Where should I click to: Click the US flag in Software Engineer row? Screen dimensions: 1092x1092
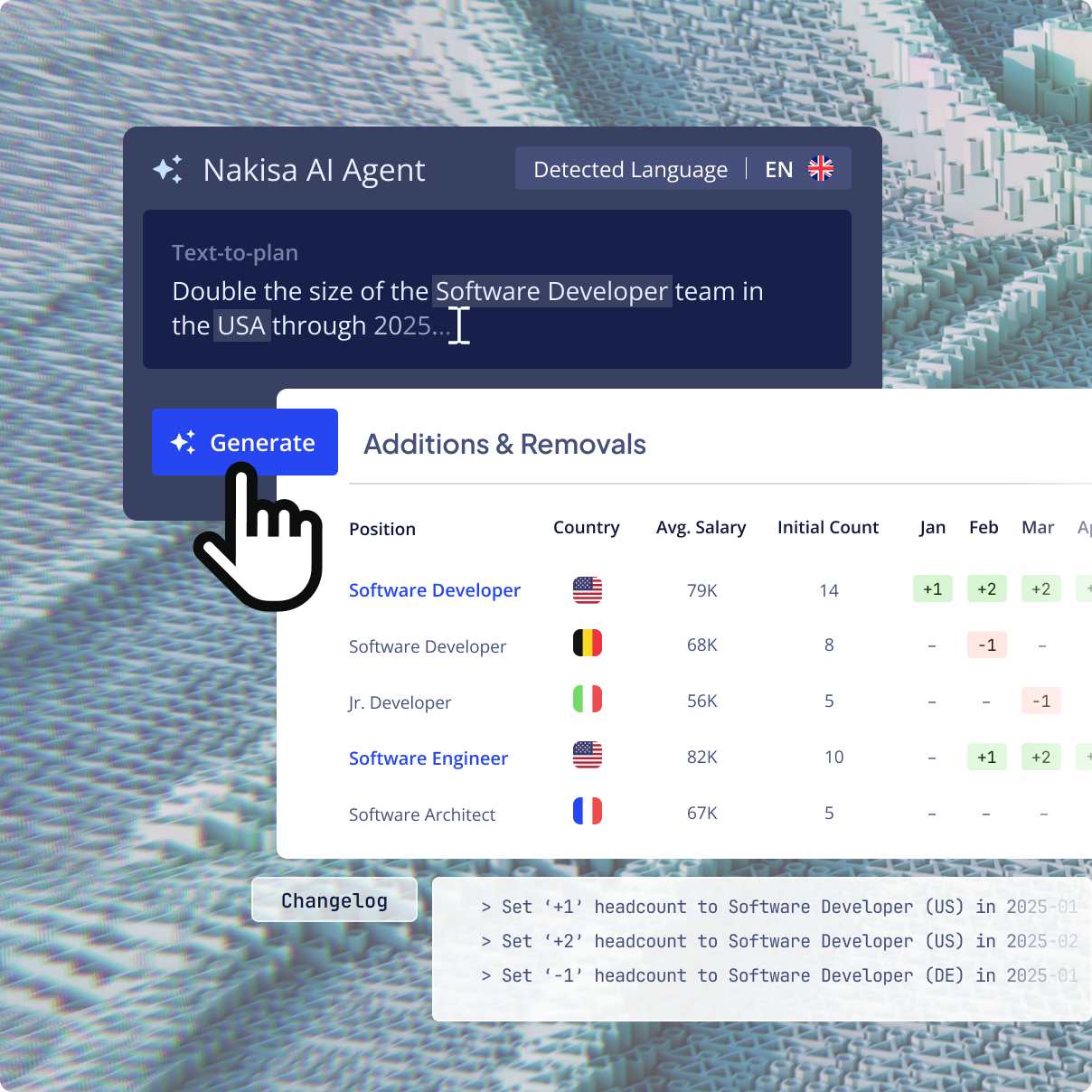tap(588, 755)
